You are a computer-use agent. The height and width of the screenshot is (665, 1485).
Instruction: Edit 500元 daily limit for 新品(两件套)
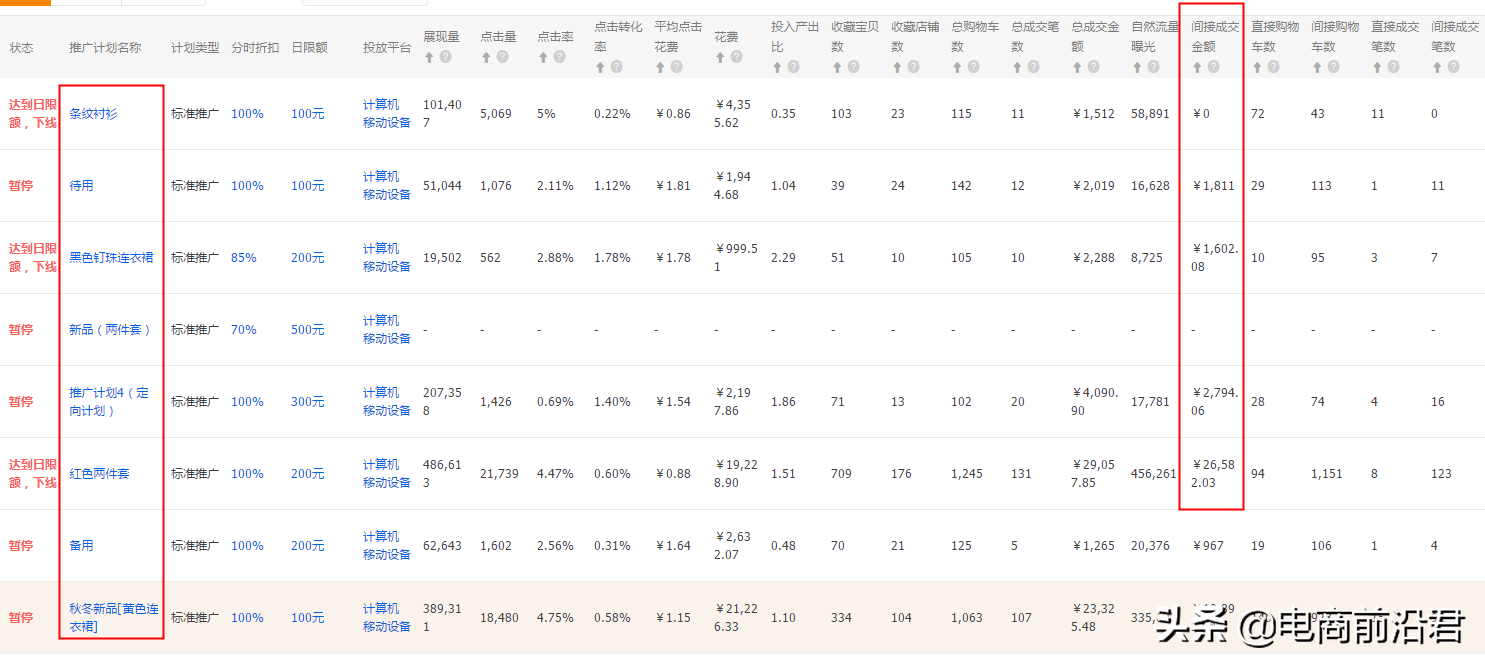tap(307, 330)
